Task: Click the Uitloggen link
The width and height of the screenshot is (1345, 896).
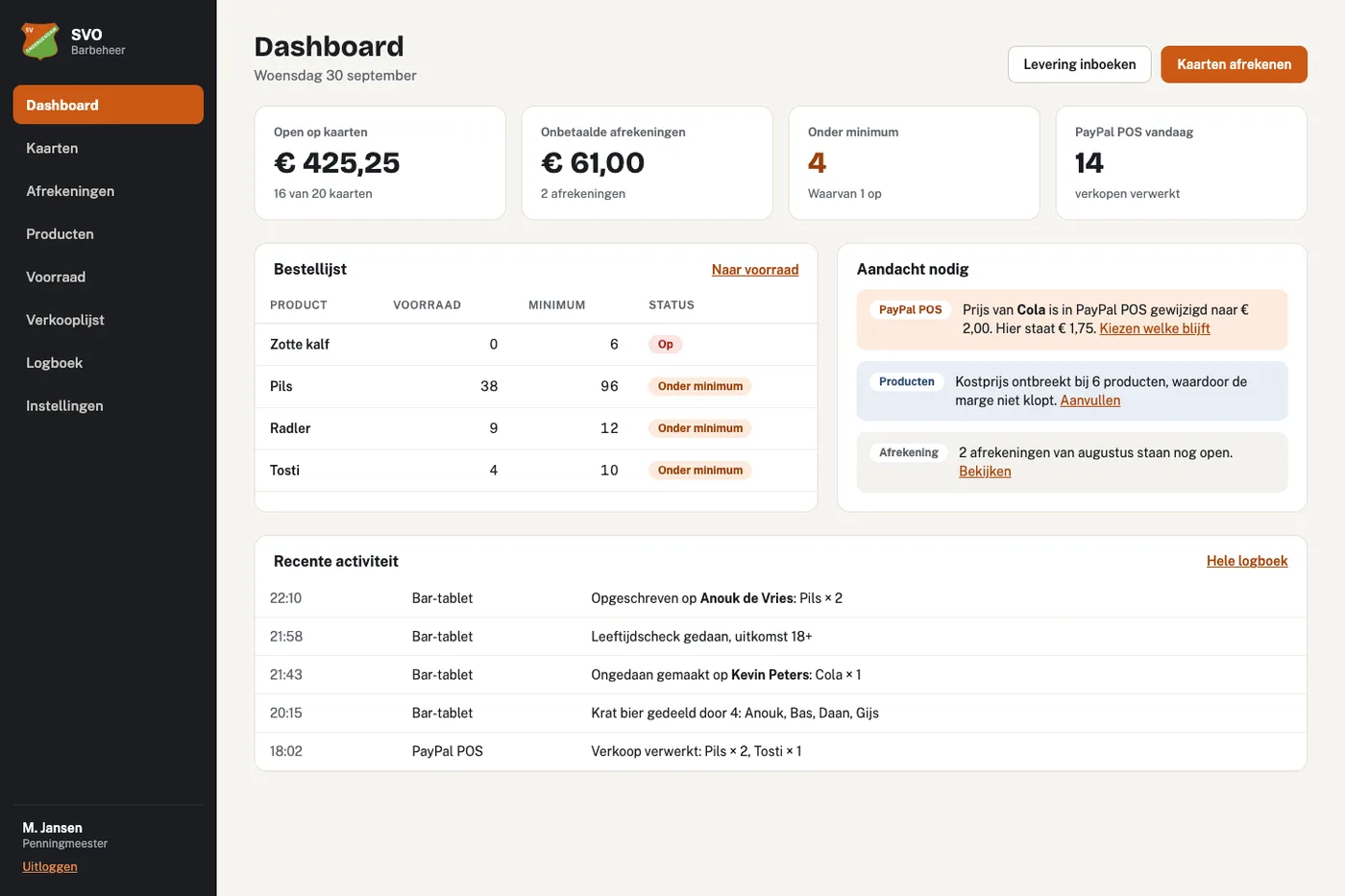Action: pos(50,866)
